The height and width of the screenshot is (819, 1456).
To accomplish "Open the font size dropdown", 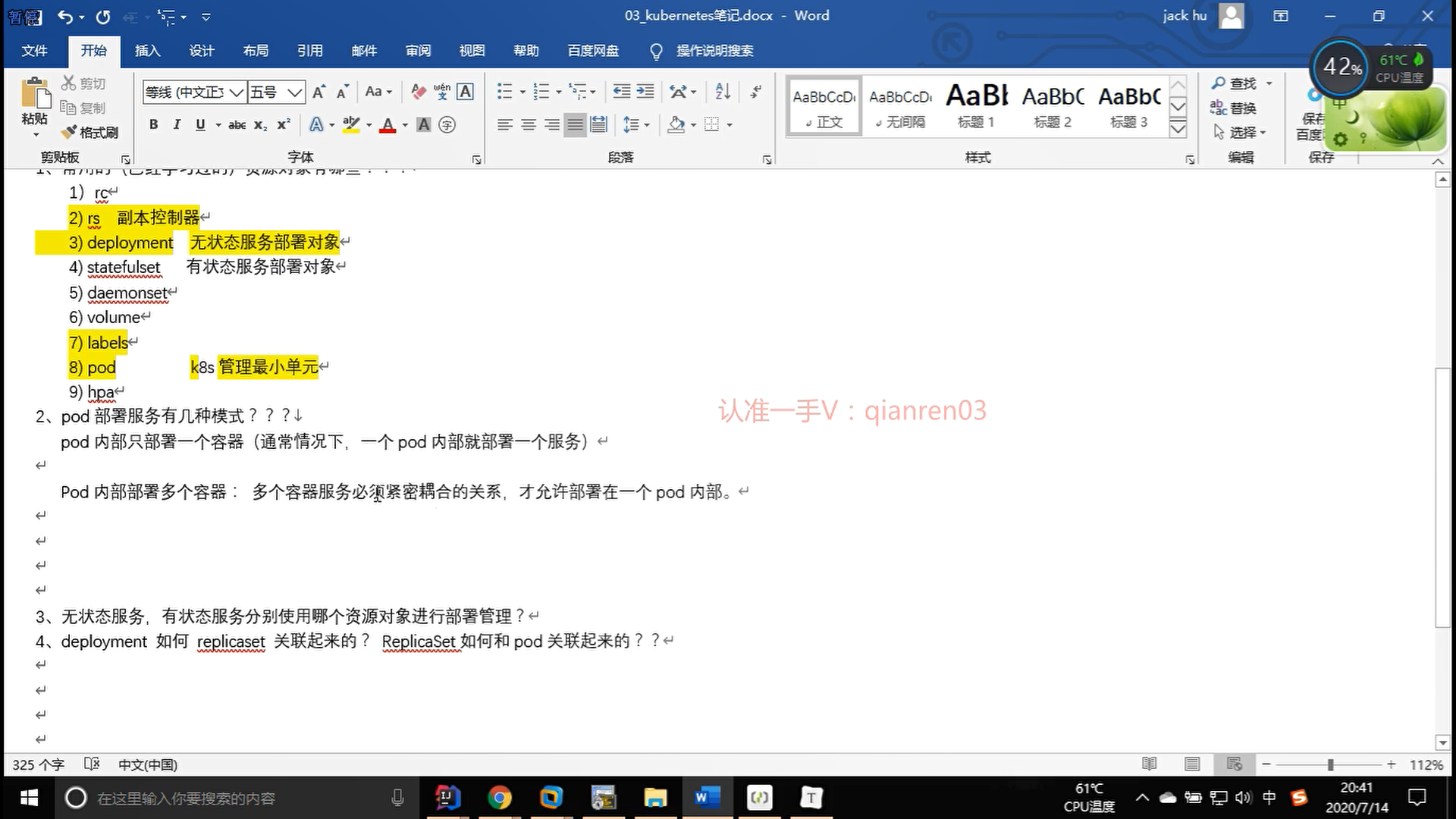I will coord(295,93).
